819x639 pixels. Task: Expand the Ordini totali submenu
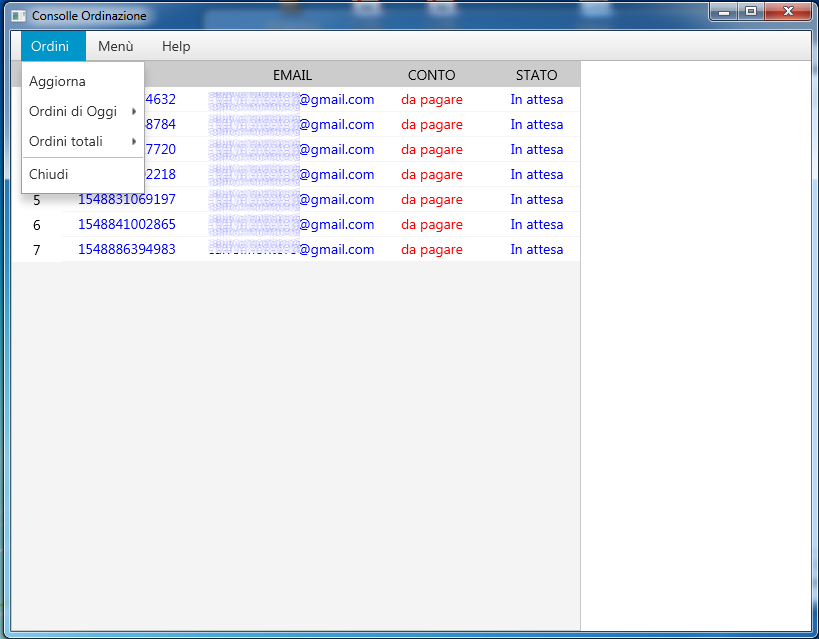point(83,141)
